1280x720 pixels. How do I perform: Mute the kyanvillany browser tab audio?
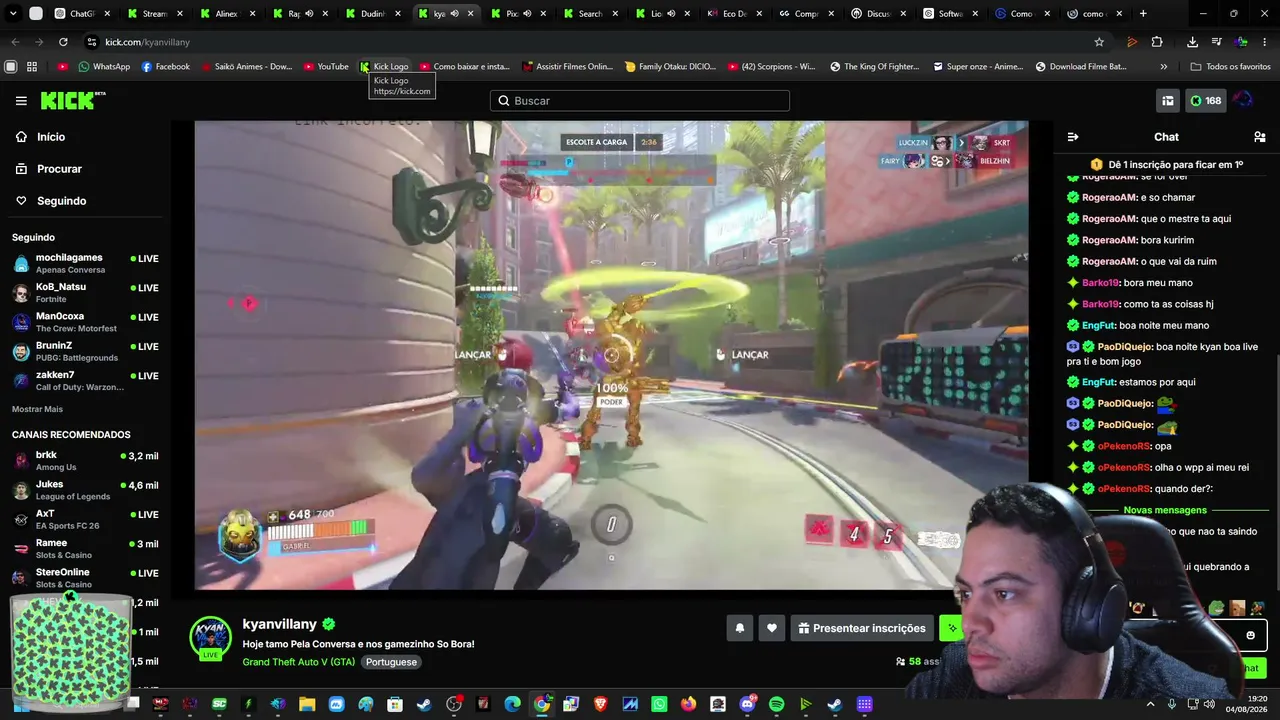pos(454,14)
